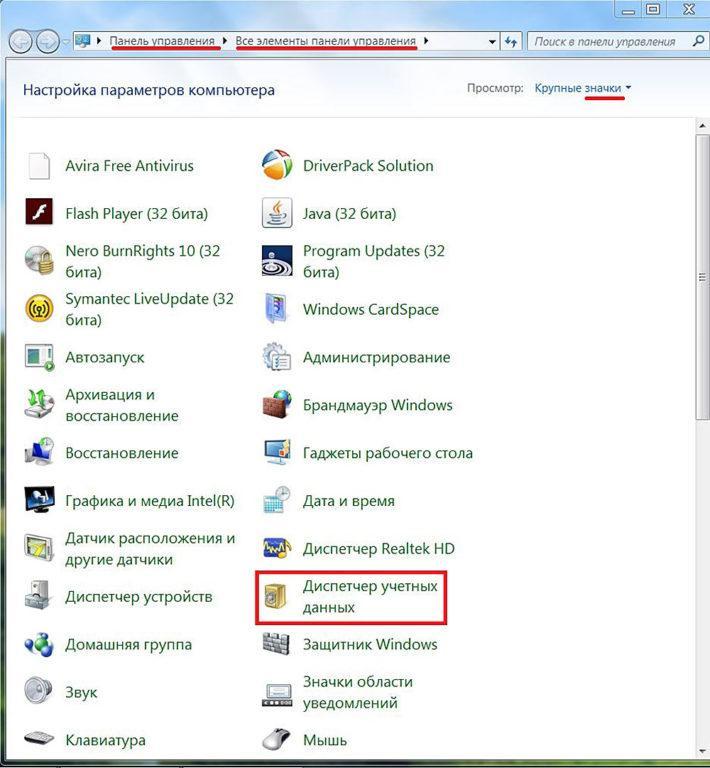Image resolution: width=710 pixels, height=768 pixels.
Task: Expand the arrow before Панель управления breadcrumb
Action: (x=99, y=41)
